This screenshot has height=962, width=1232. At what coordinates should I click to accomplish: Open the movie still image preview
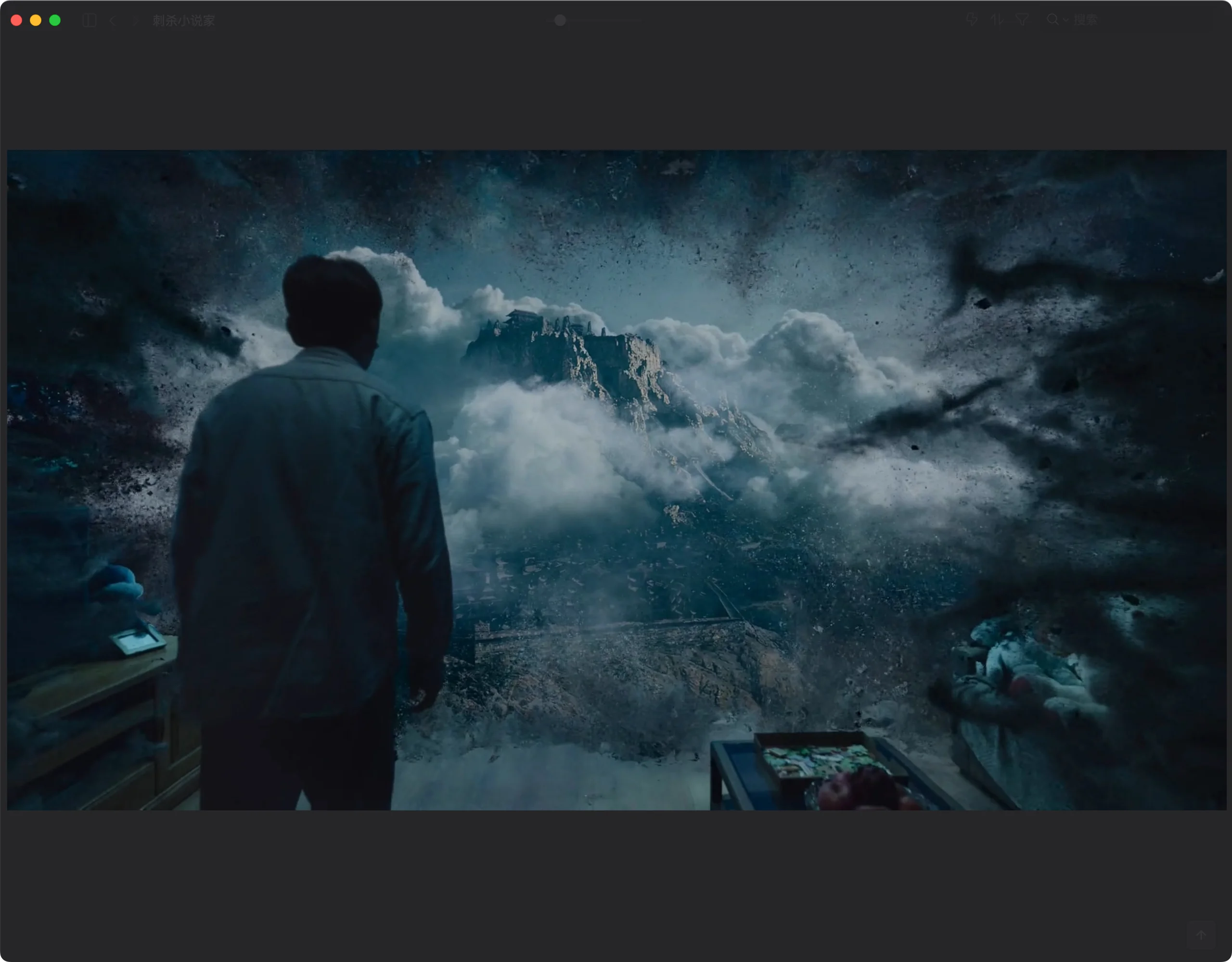pos(616,480)
